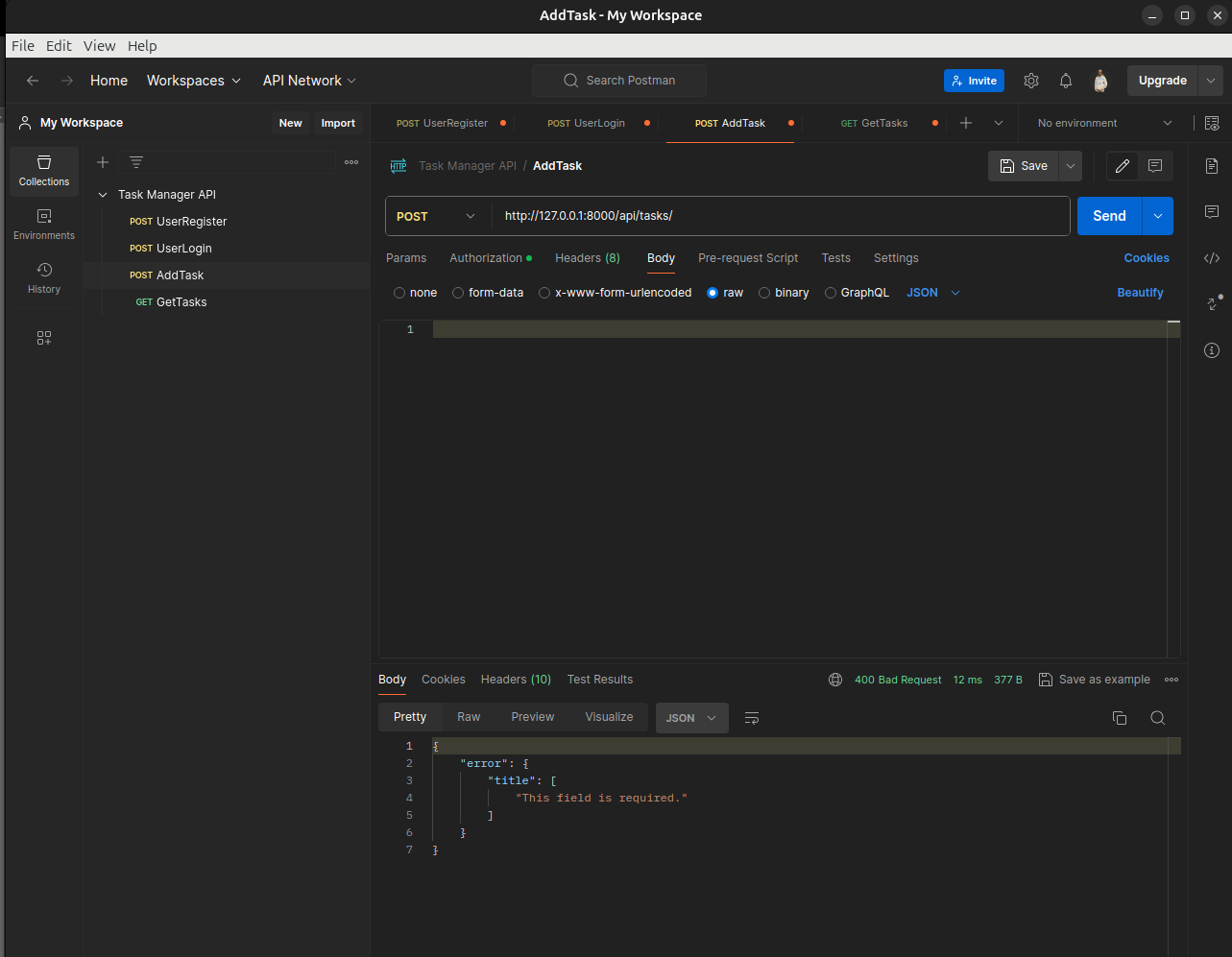Open the documentation icon in right sidebar
Image resolution: width=1232 pixels, height=957 pixels.
coord(1212,166)
